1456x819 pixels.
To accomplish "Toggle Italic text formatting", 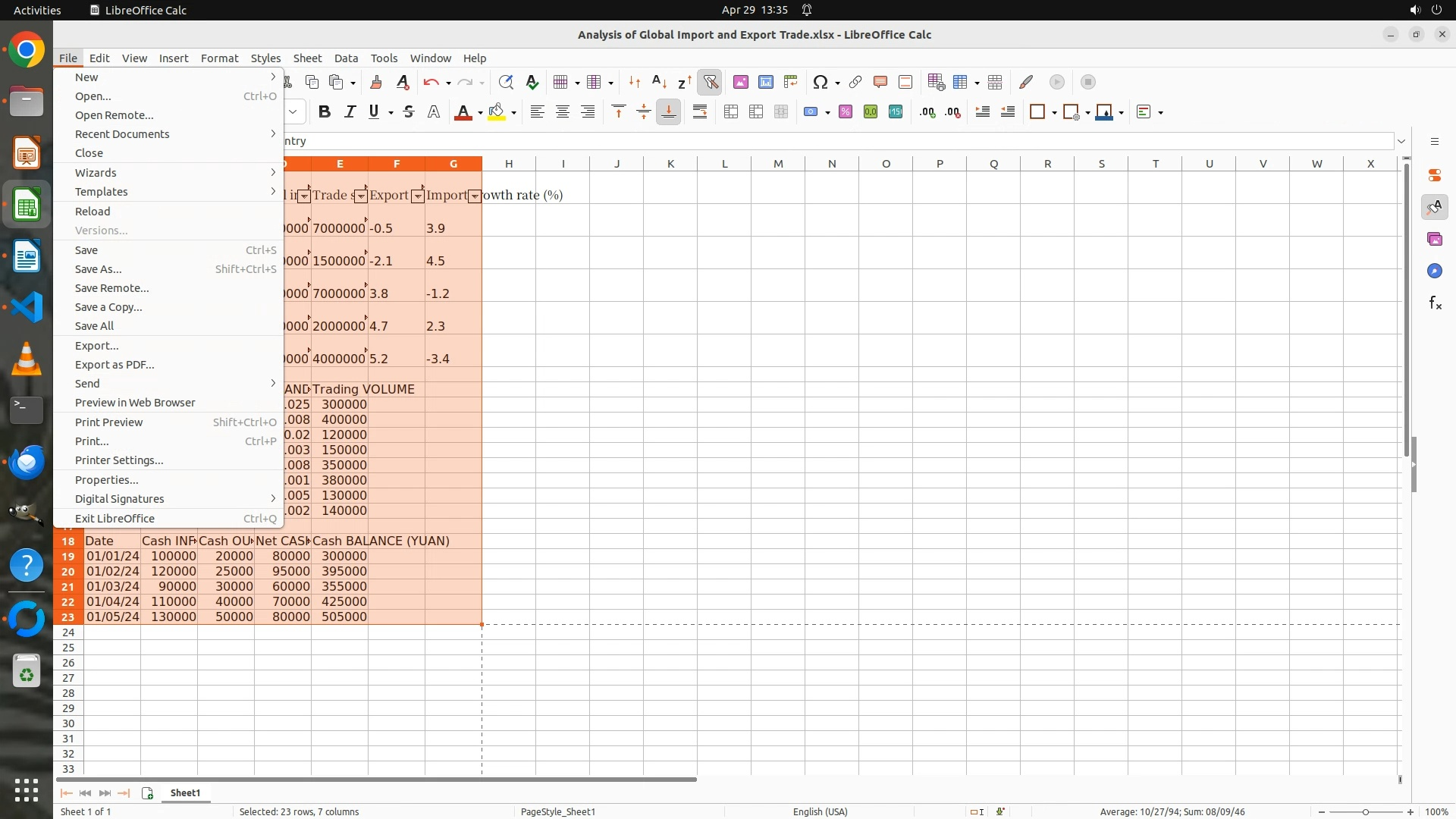I will (350, 112).
